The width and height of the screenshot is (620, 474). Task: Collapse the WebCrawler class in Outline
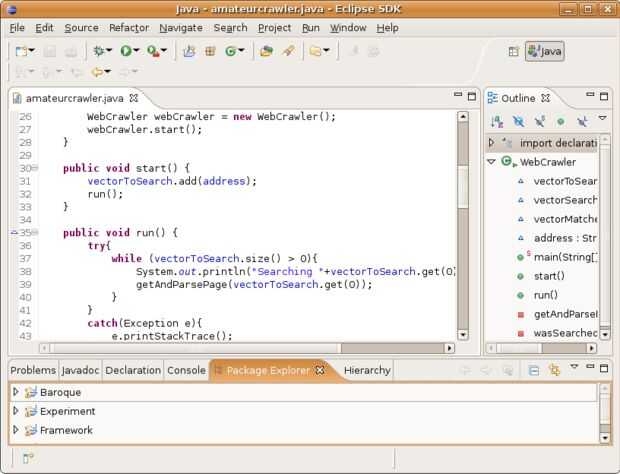491,162
